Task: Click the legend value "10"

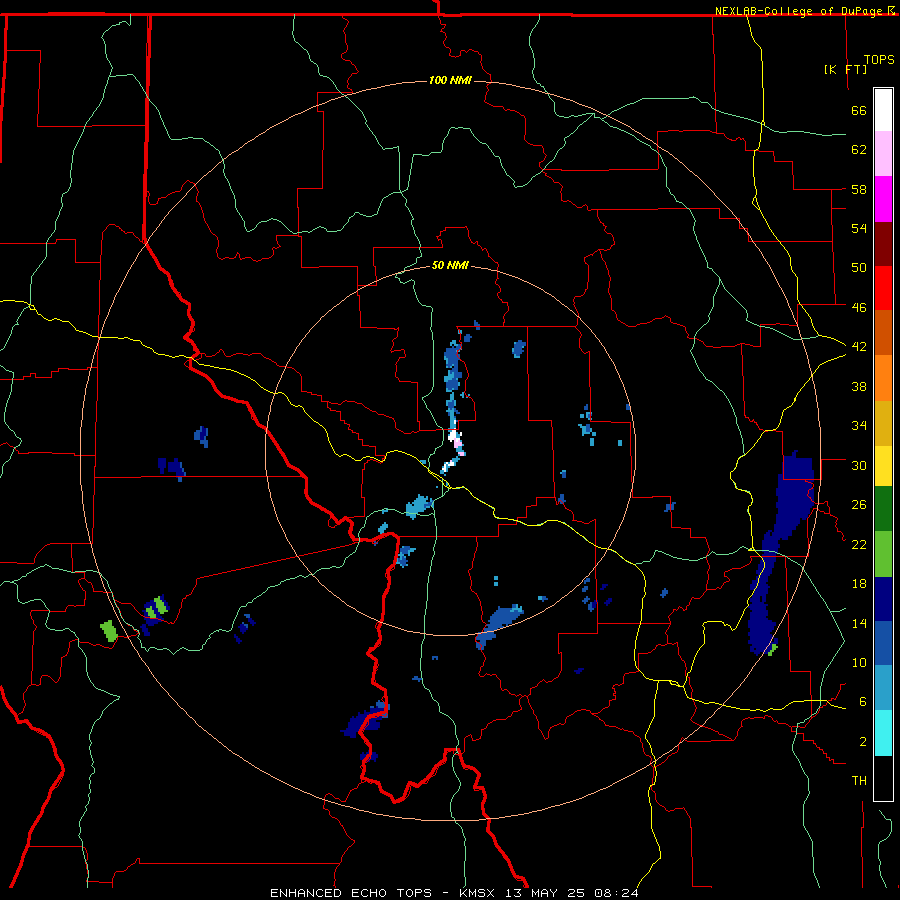Action: [x=859, y=662]
